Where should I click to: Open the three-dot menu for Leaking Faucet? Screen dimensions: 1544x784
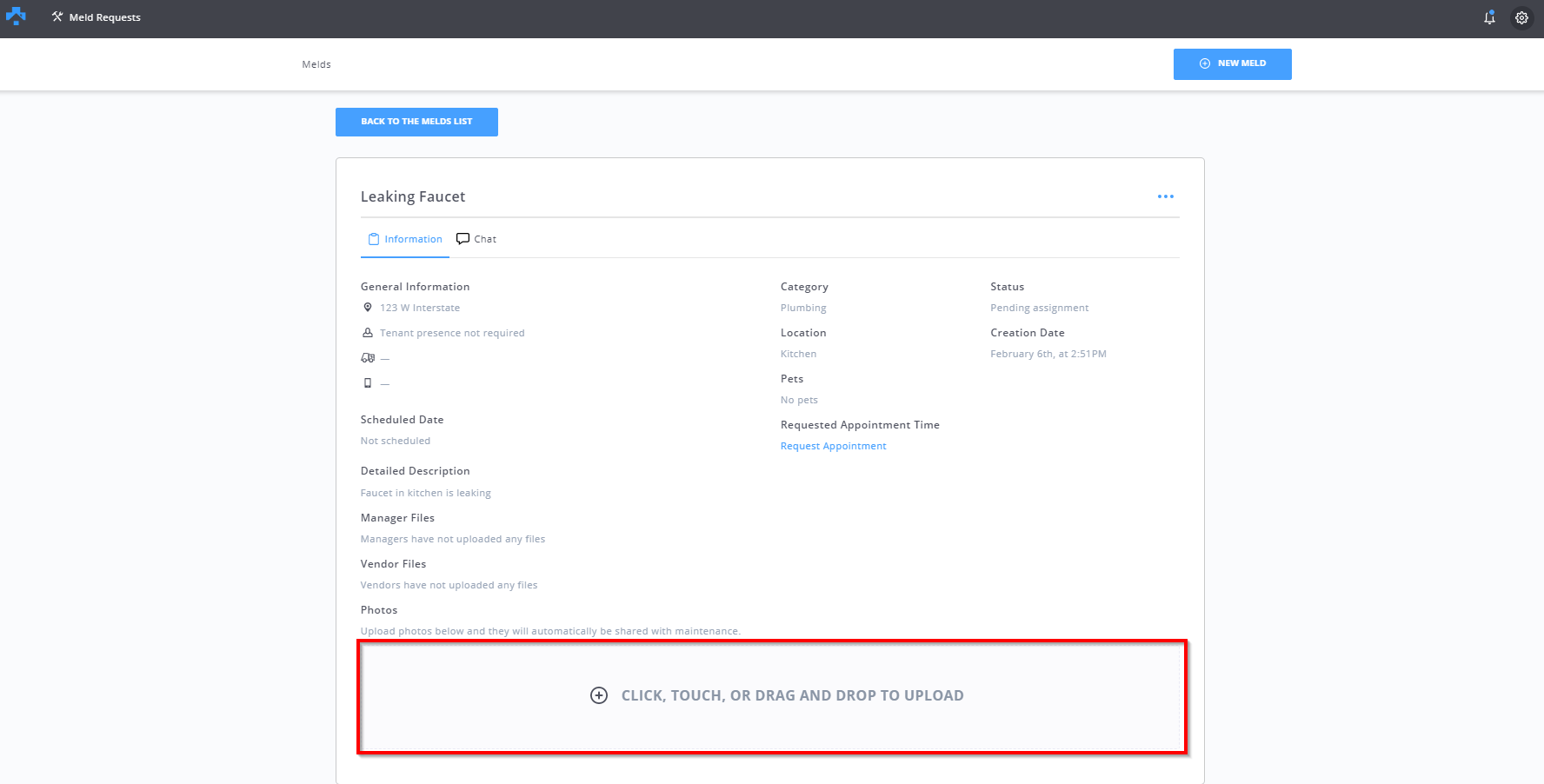tap(1165, 196)
